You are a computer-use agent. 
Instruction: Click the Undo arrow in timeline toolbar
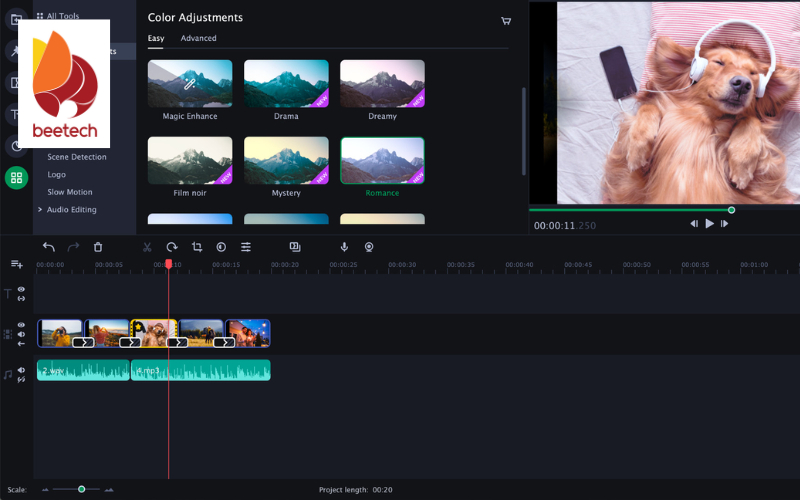pos(49,247)
